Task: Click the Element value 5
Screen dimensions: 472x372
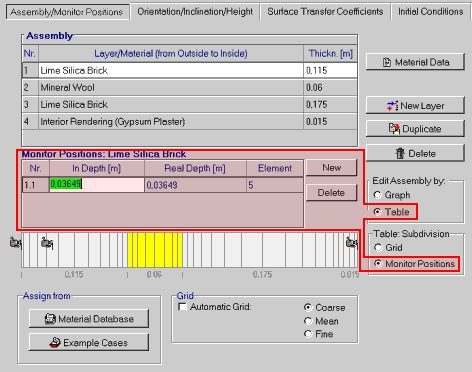Action: point(275,185)
